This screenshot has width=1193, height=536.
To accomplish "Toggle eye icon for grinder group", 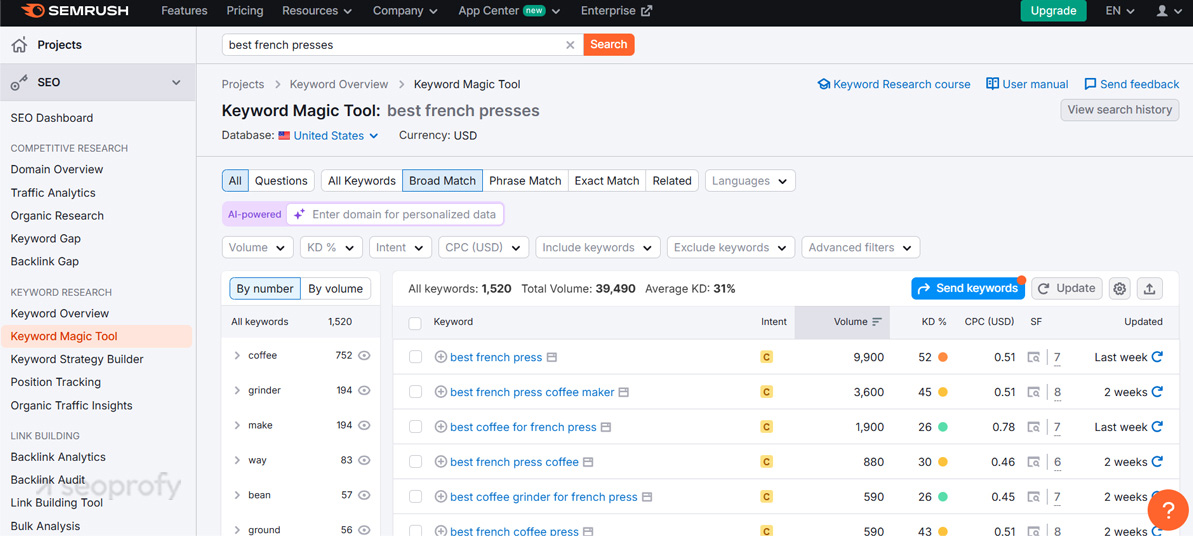I will click(x=364, y=391).
